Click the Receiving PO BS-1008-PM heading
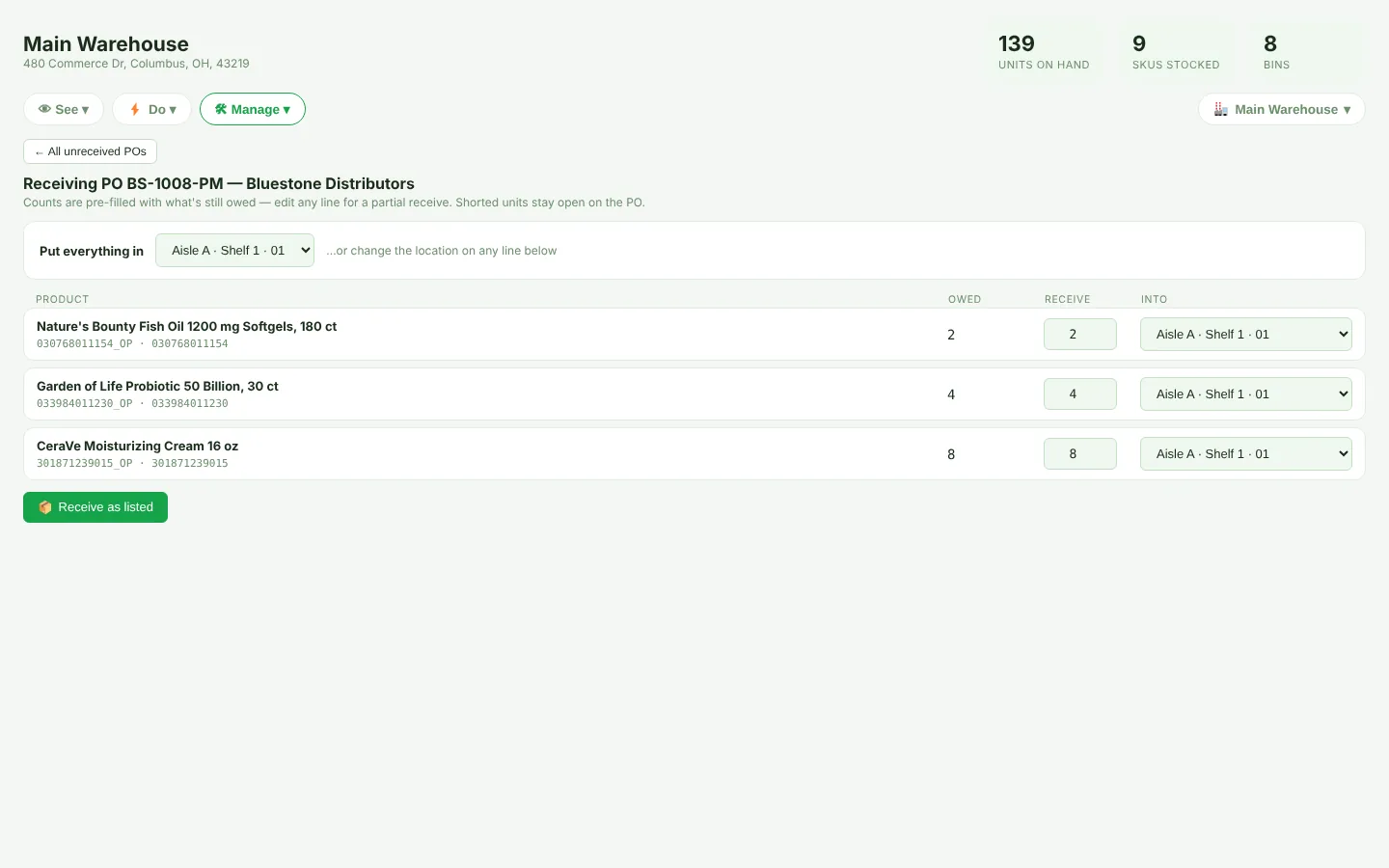The image size is (1389, 868). coord(219,183)
